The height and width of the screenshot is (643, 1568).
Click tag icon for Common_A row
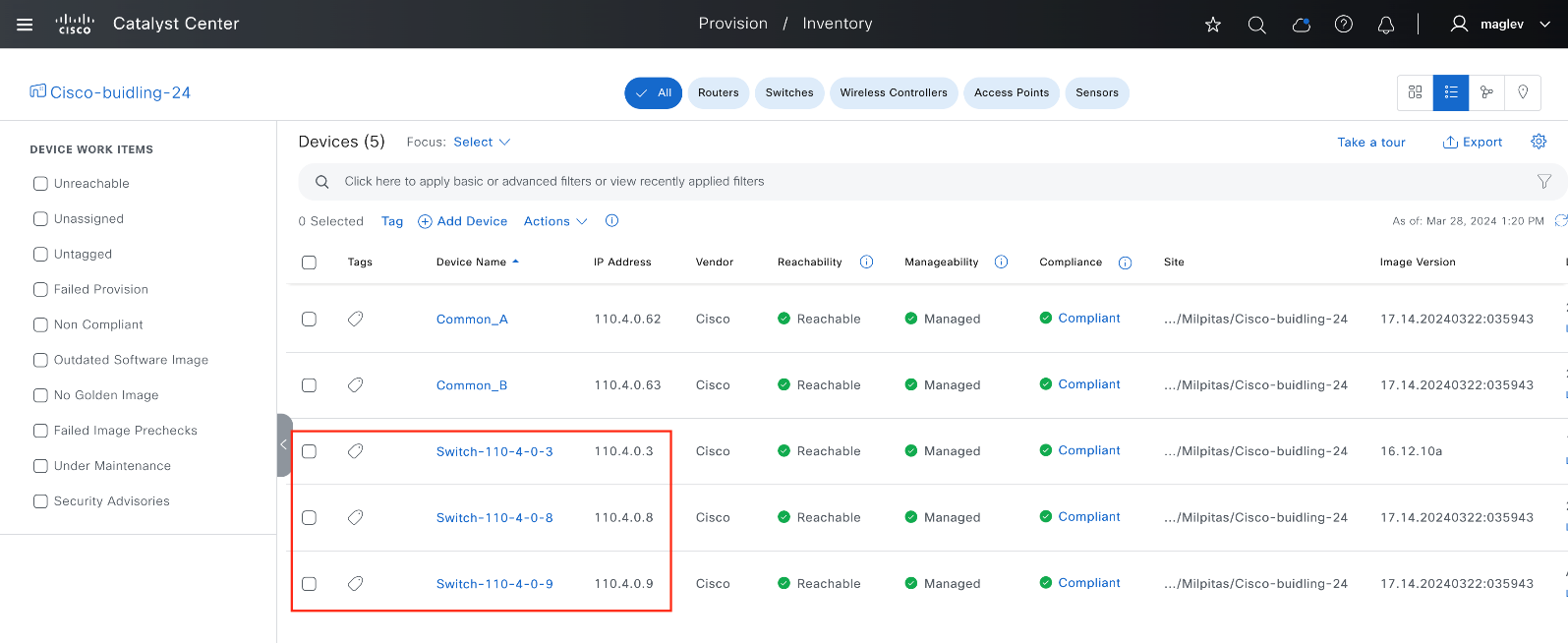(x=356, y=319)
